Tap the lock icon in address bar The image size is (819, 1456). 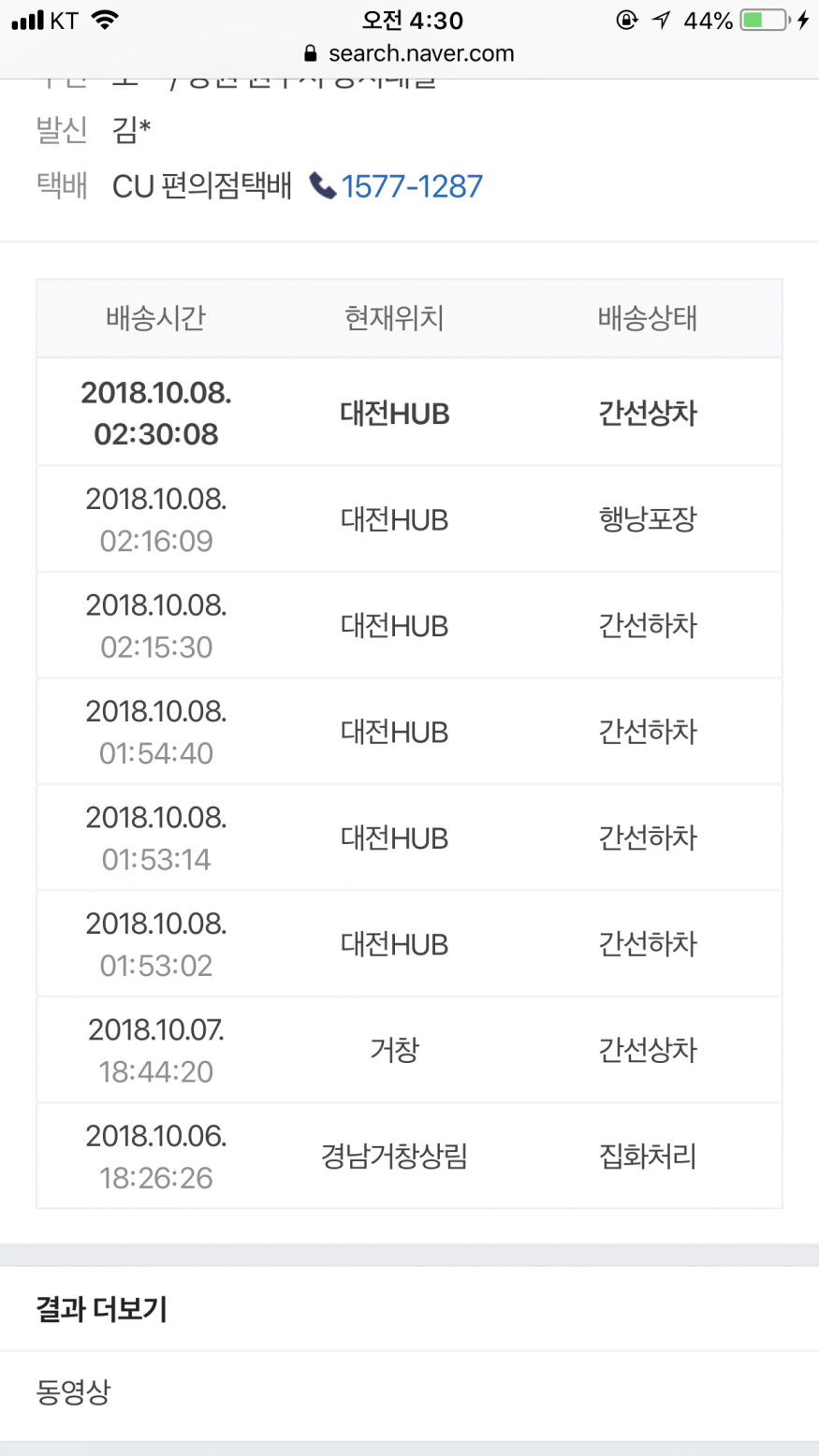coord(312,53)
